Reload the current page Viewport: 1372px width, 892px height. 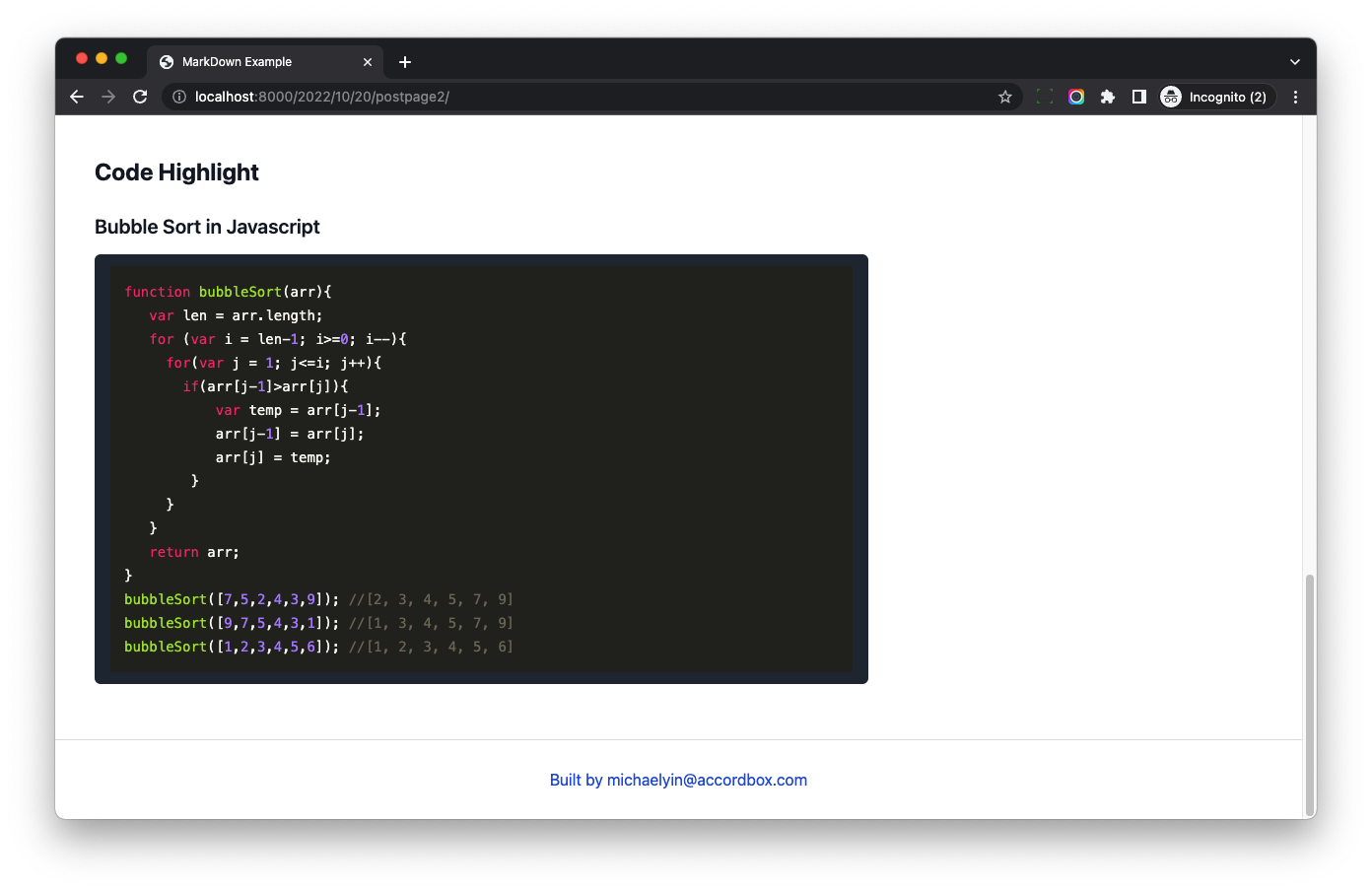coord(140,97)
